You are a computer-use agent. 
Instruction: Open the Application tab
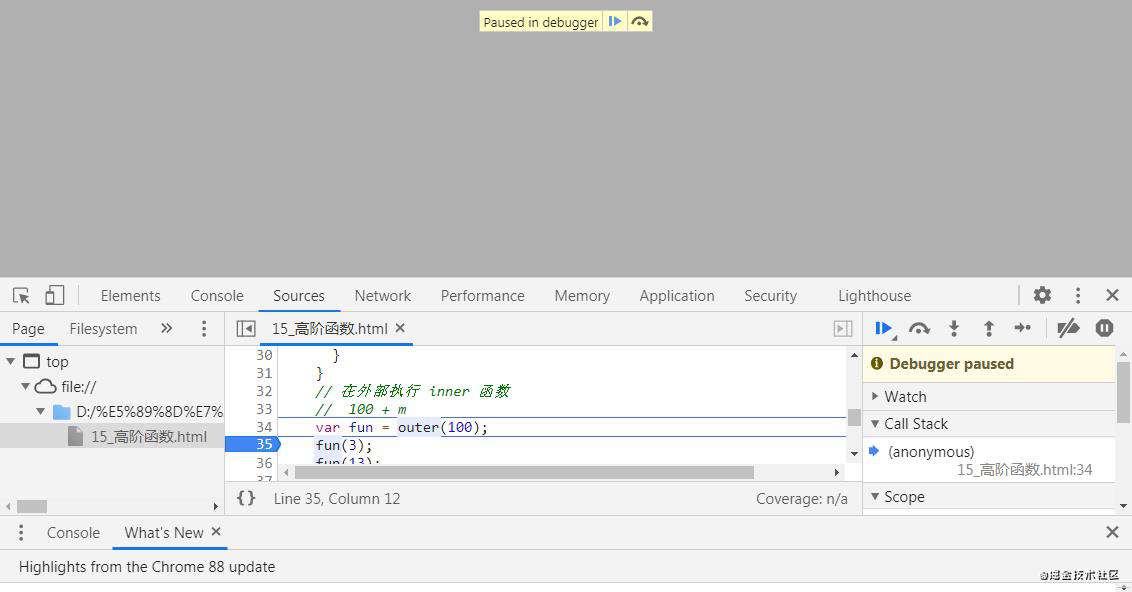pos(676,296)
